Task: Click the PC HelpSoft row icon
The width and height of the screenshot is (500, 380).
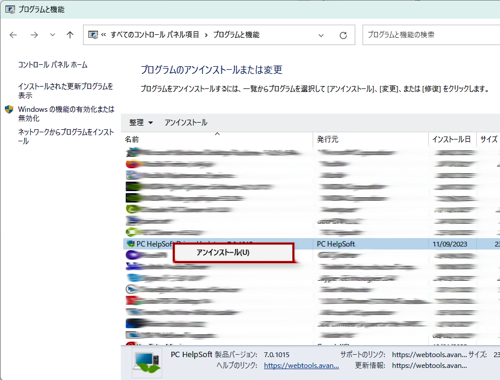Action: tap(131, 244)
